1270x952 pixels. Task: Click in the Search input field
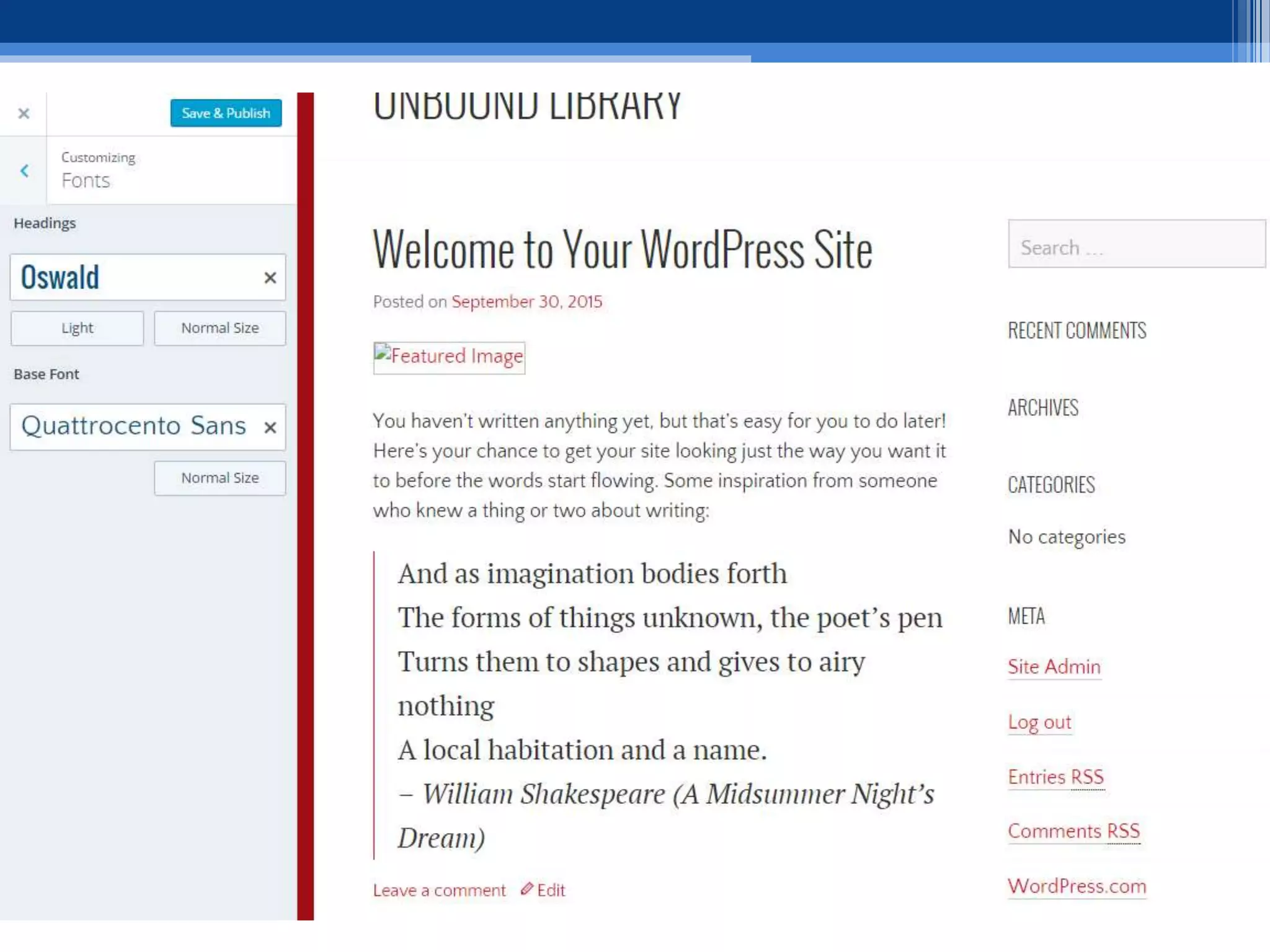(x=1136, y=244)
